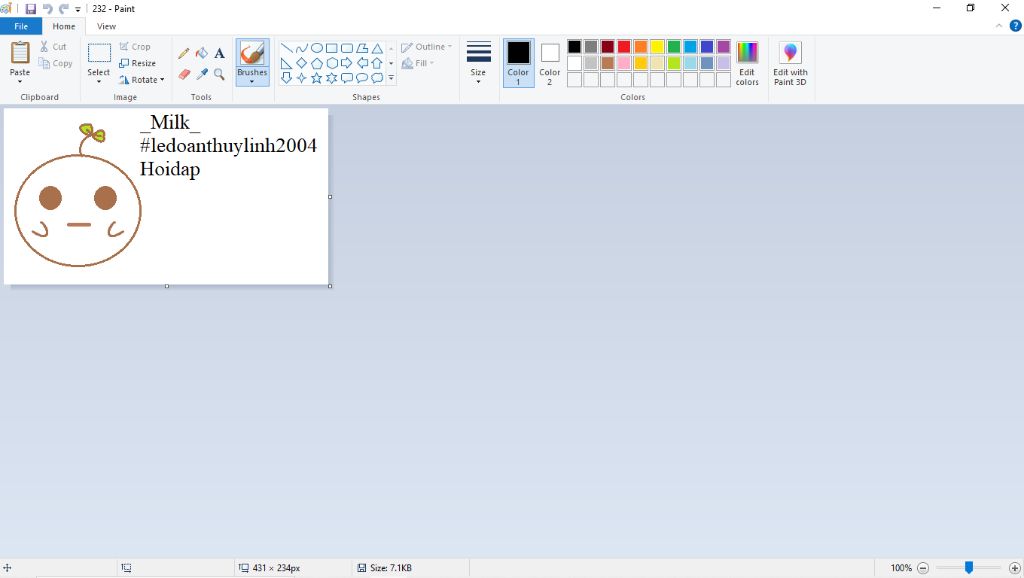Open Edit colors dialog
The height and width of the screenshot is (578, 1024).
coord(747,63)
